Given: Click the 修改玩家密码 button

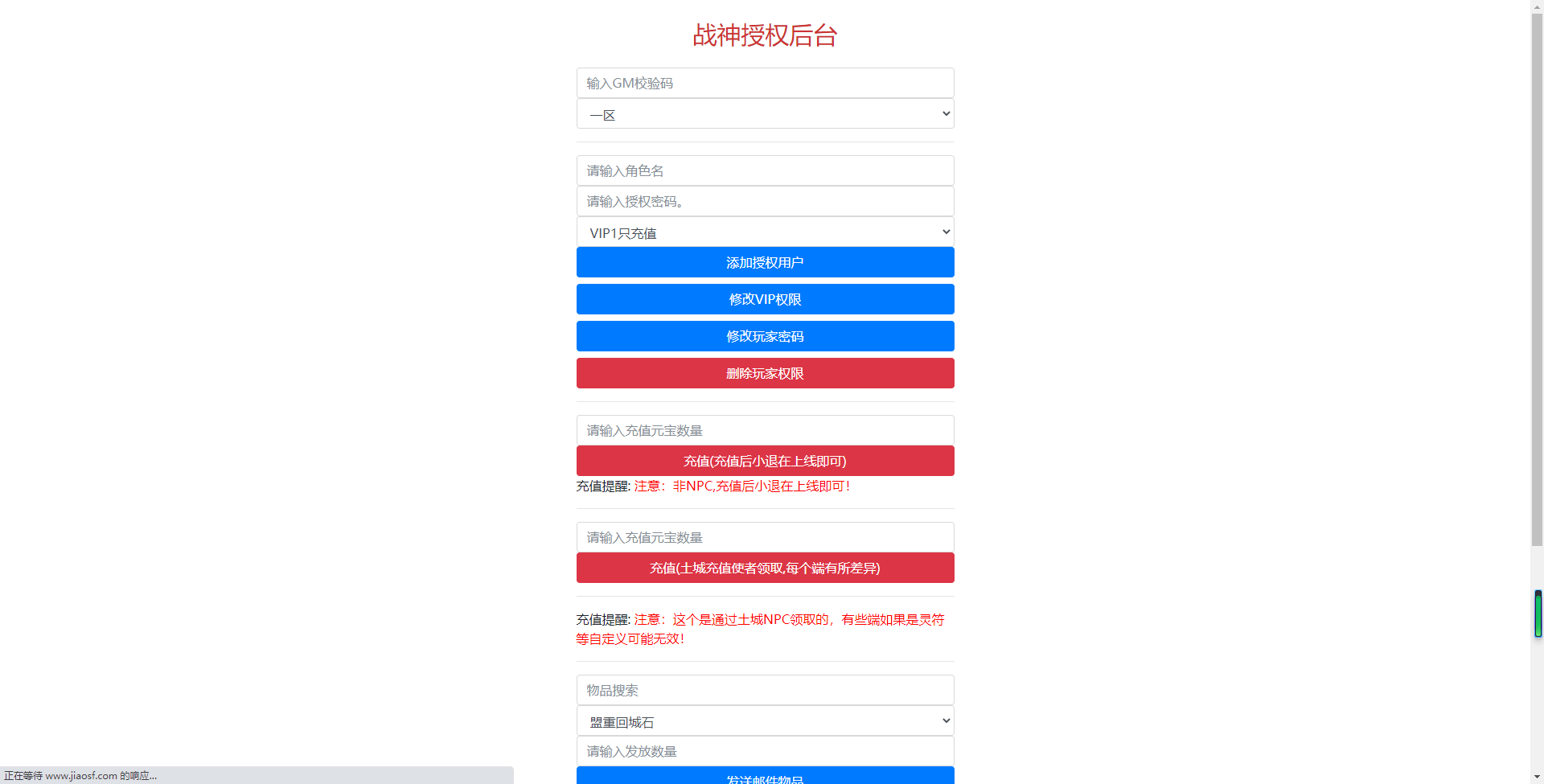Looking at the screenshot, I should 765,336.
